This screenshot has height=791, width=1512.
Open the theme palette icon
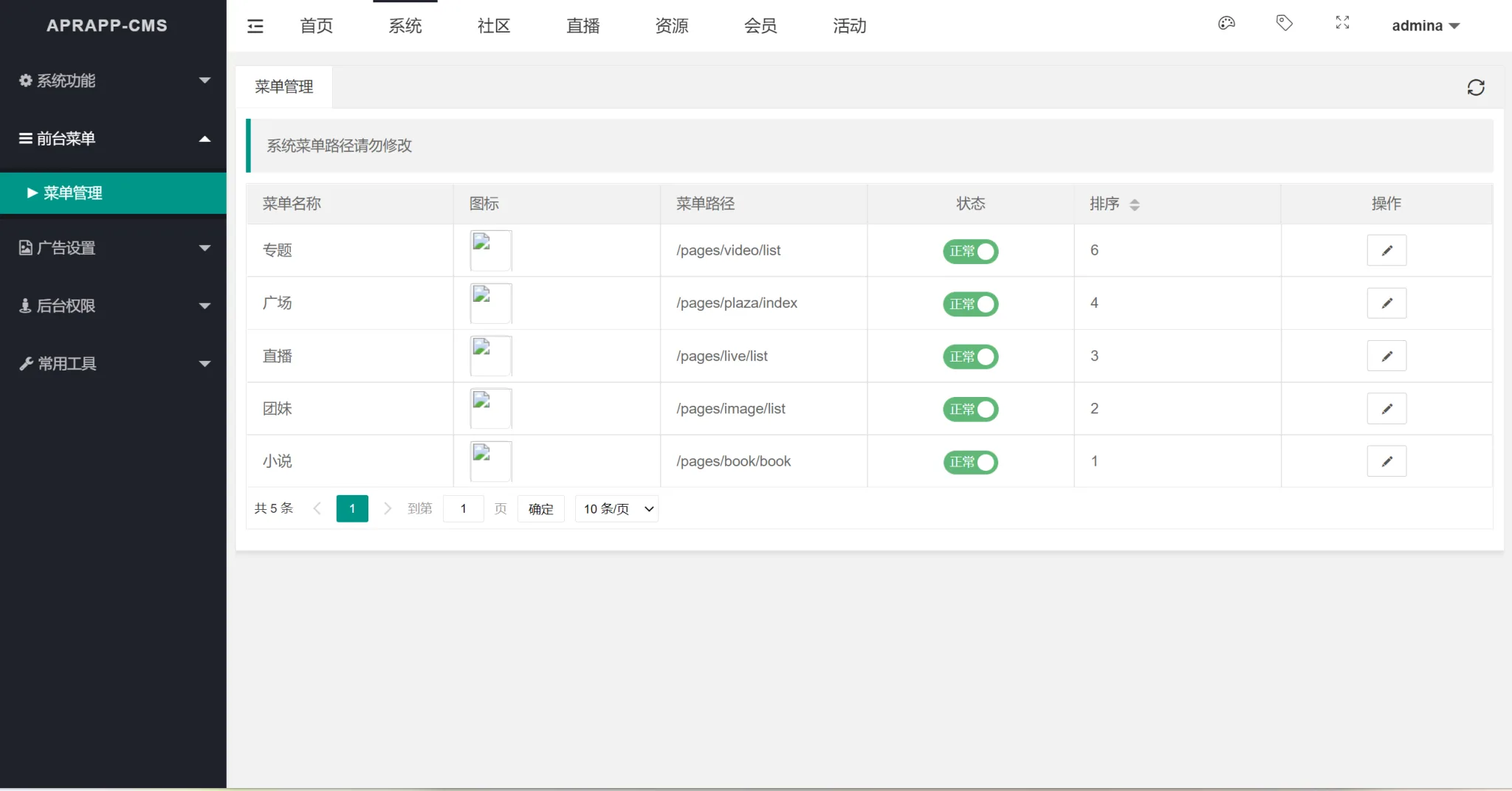coord(1226,24)
